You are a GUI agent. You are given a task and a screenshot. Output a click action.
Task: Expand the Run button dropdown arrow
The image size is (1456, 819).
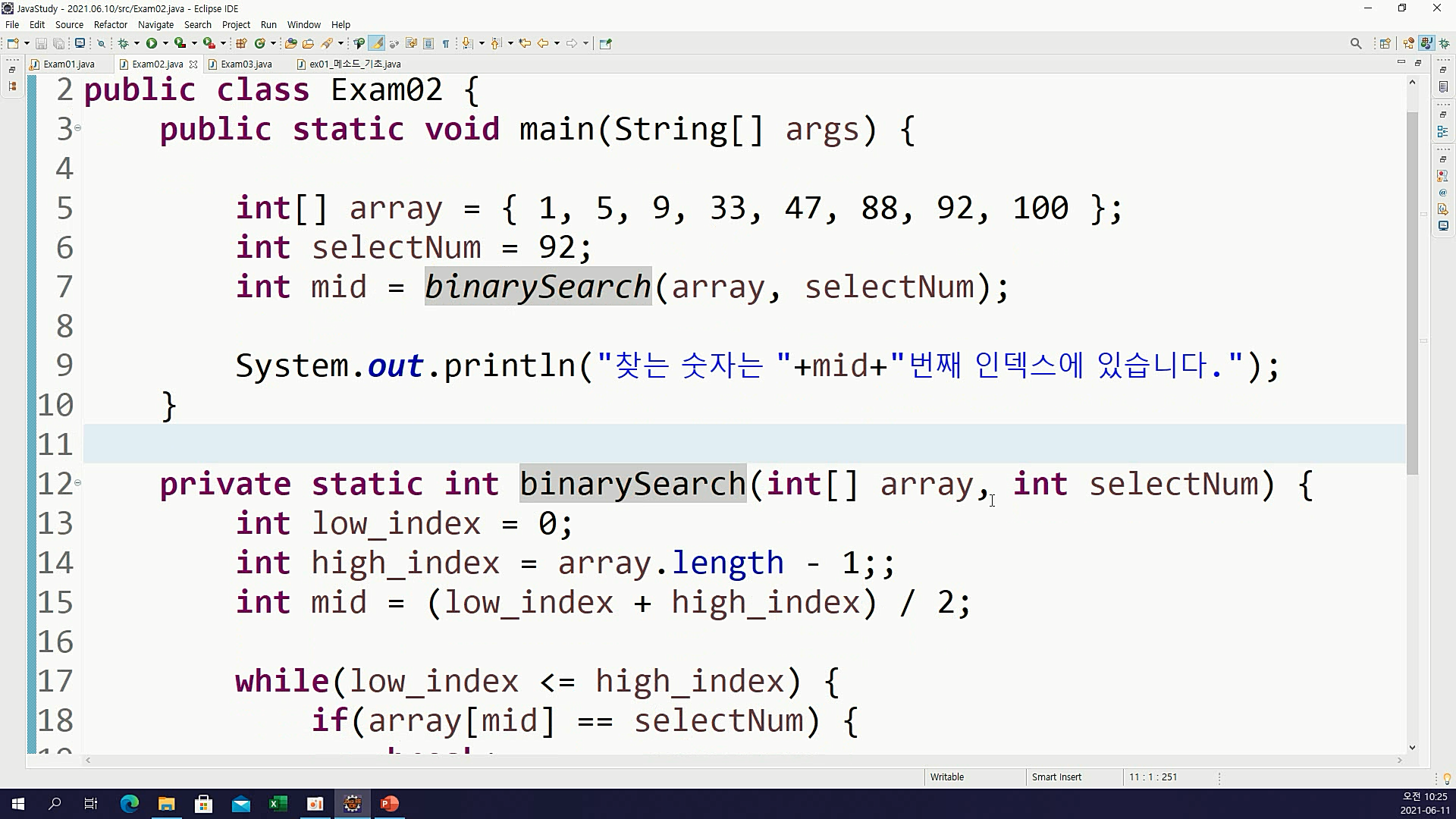(x=165, y=43)
